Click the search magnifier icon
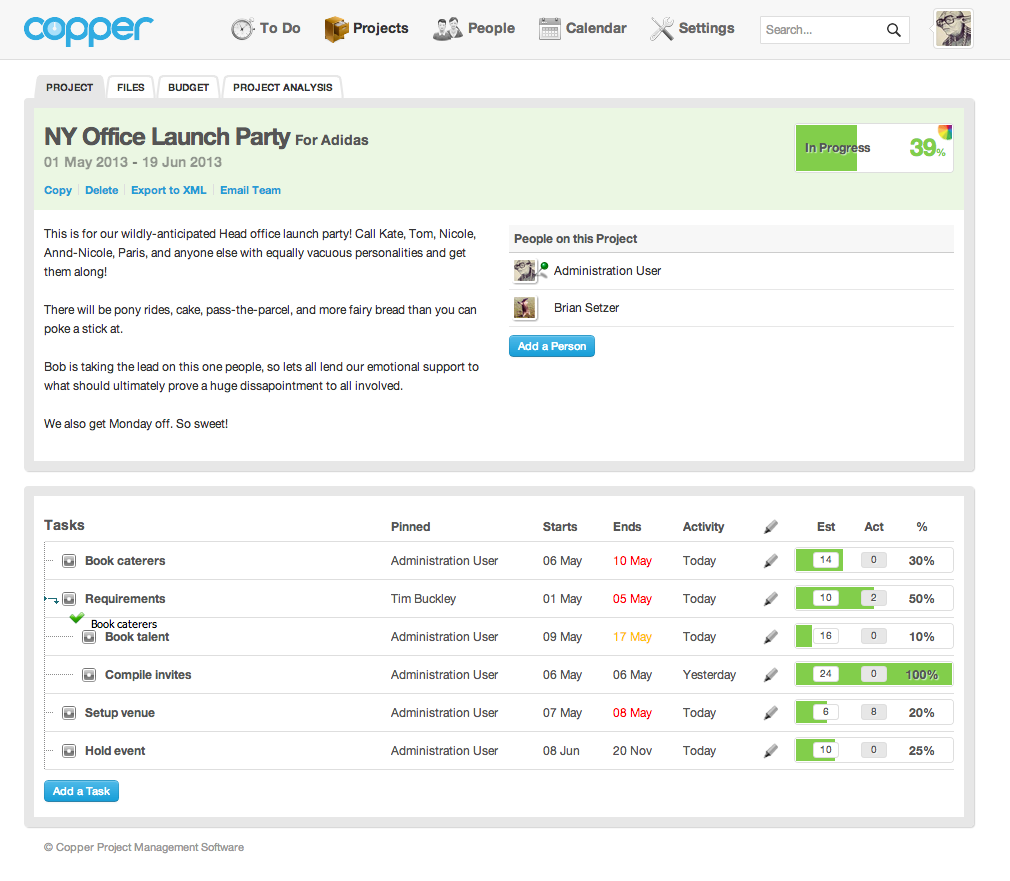Viewport: 1010px width, 881px height. click(893, 30)
